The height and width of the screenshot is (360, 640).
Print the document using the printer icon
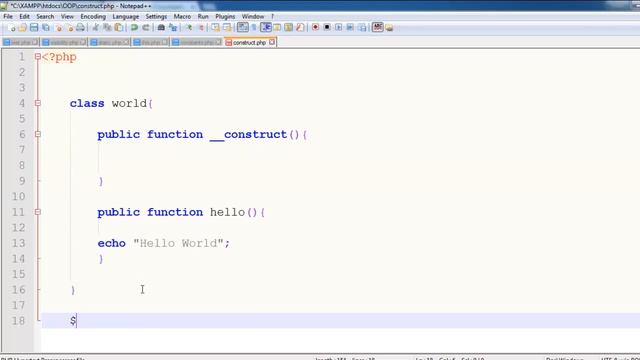pyautogui.click(x=80, y=27)
